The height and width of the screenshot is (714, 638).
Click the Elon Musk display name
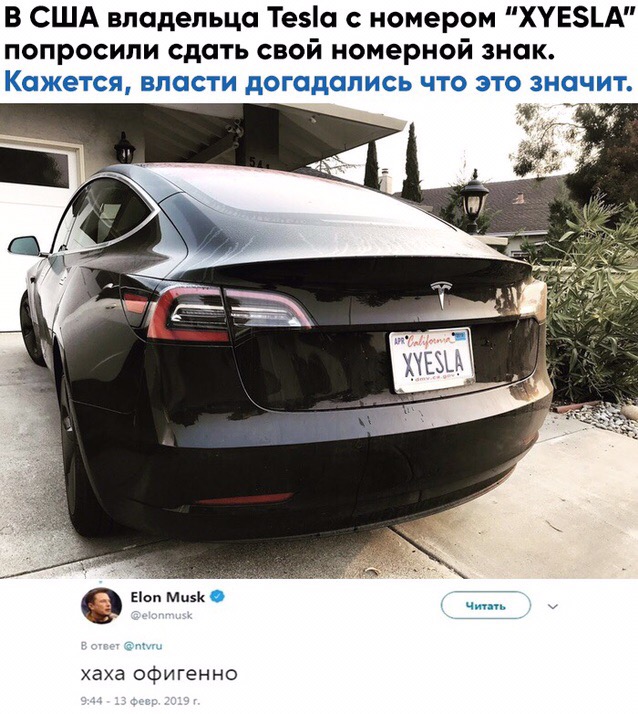167,597
